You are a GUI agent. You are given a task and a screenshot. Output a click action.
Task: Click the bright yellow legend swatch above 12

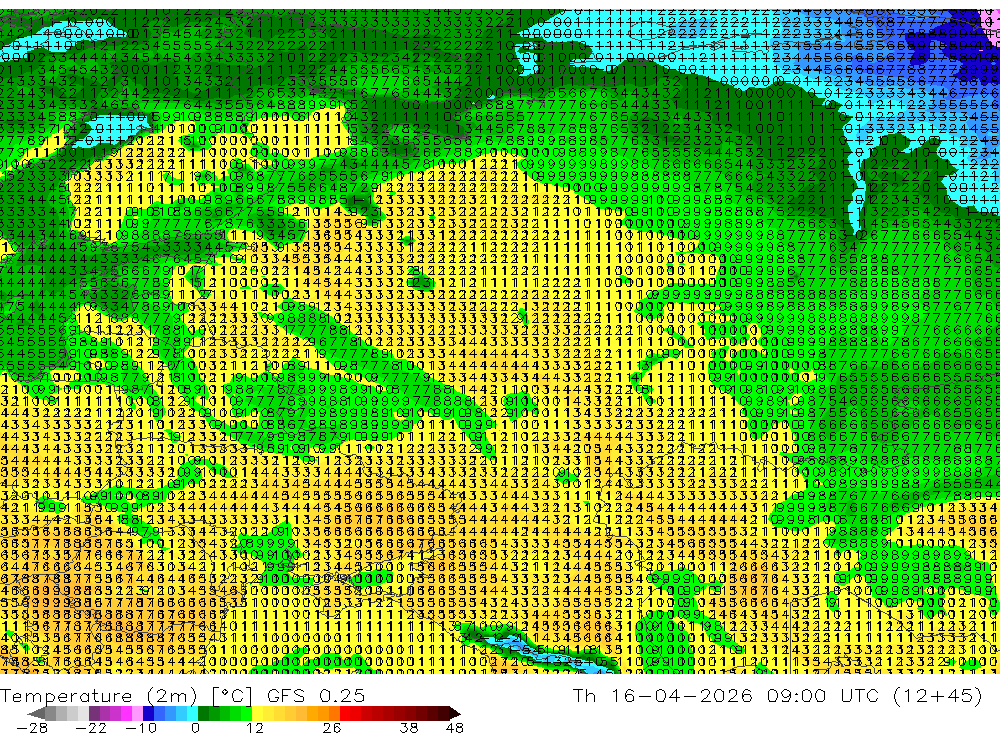[x=258, y=713]
